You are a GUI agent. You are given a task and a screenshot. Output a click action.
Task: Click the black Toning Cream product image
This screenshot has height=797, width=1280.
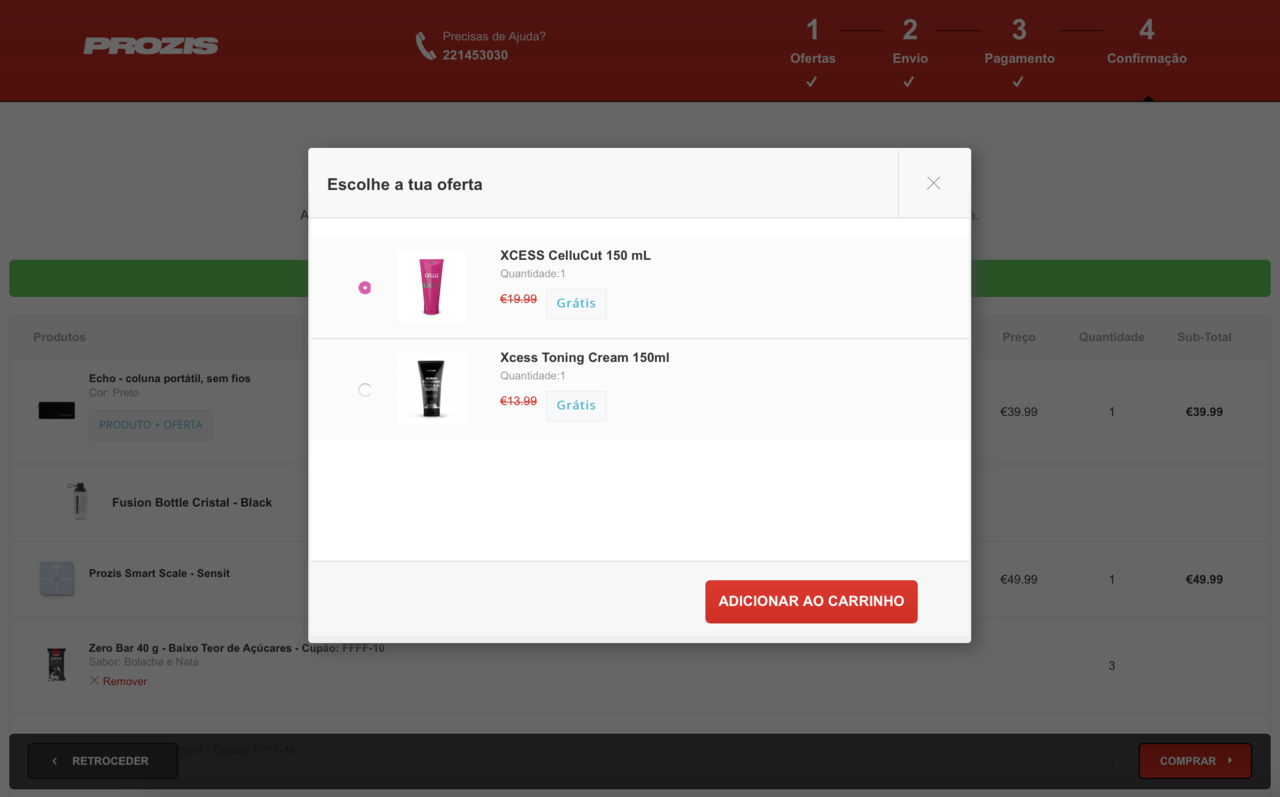tap(431, 389)
